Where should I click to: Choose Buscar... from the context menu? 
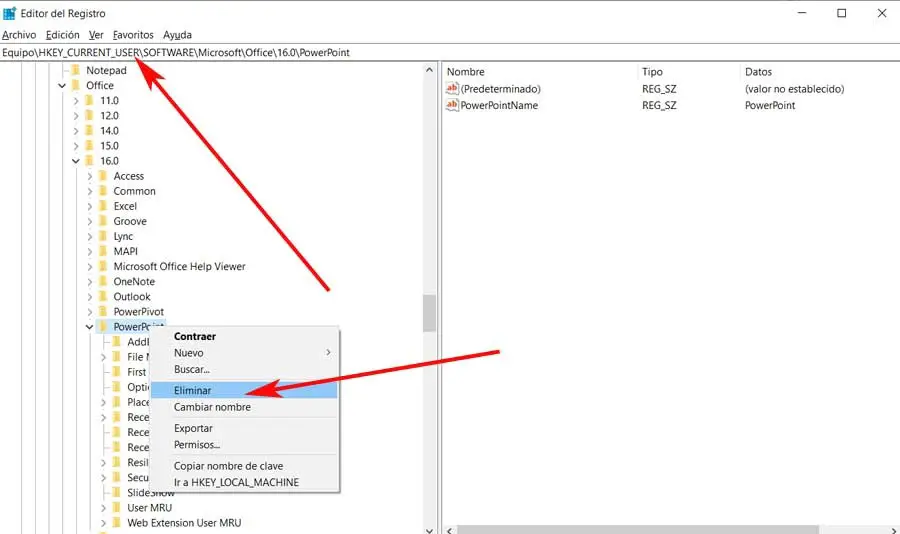pos(244,369)
